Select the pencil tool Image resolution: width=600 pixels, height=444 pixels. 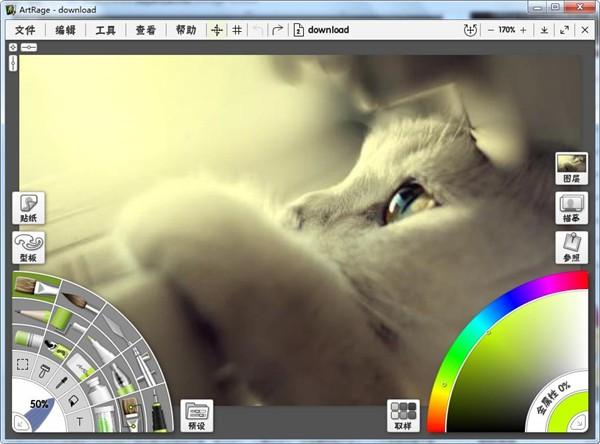(x=30, y=315)
